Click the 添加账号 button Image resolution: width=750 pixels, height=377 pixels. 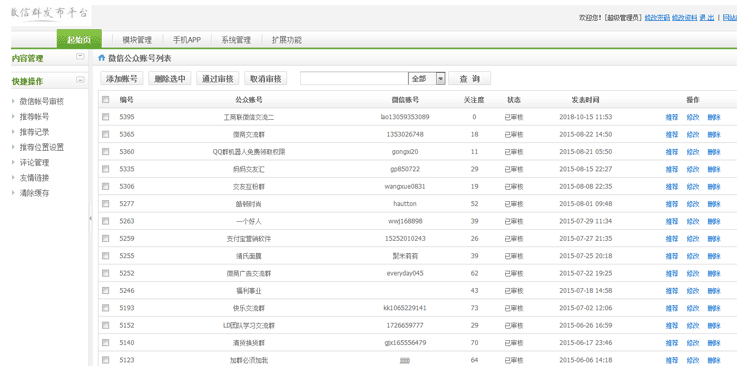pos(122,78)
